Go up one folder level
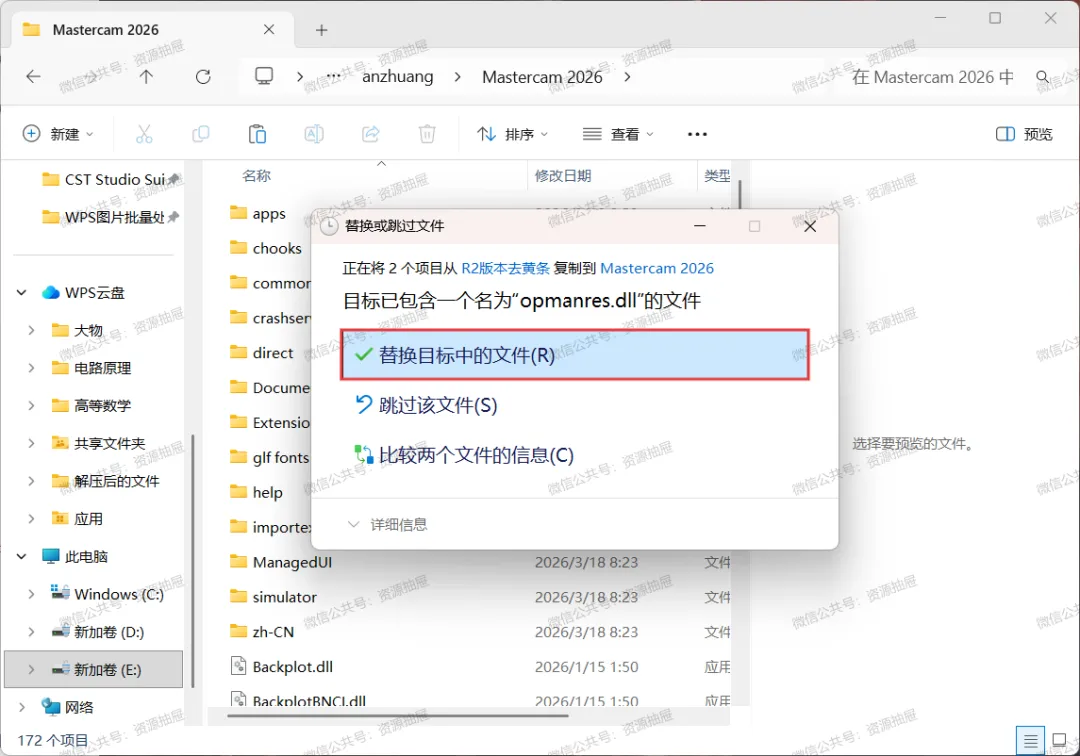The image size is (1080, 756). click(x=146, y=76)
